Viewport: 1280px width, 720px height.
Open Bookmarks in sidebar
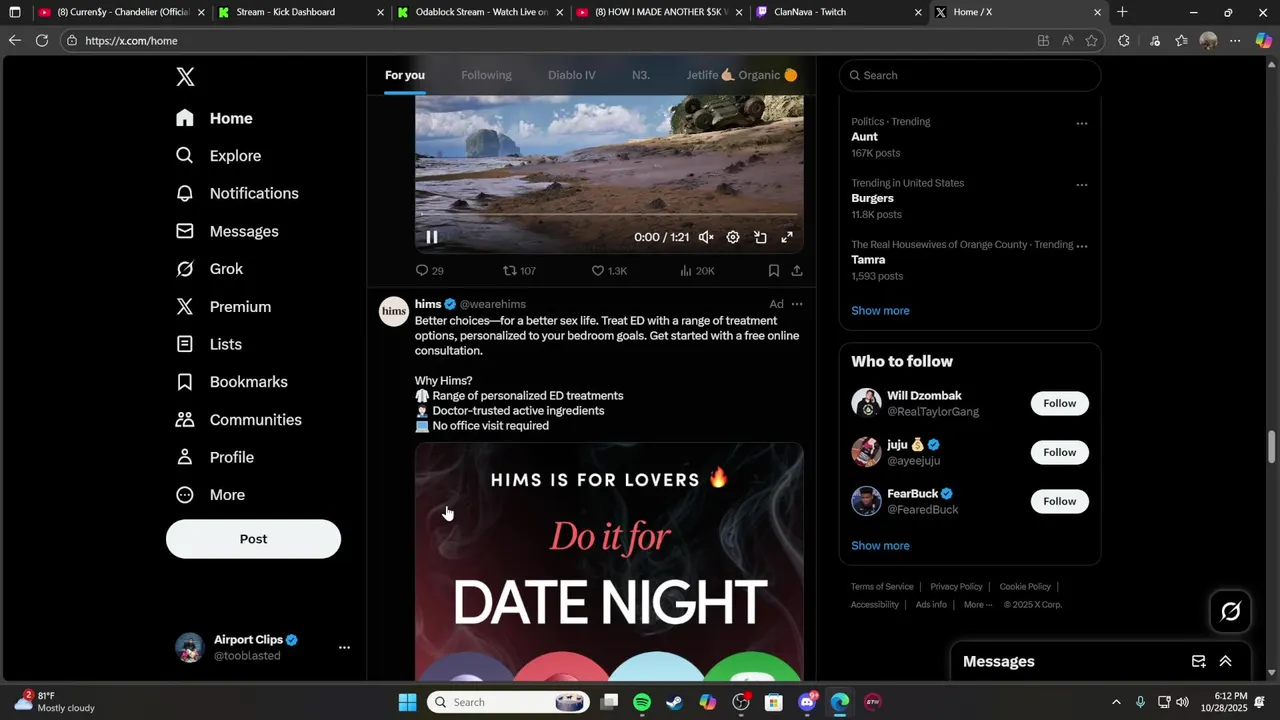pyautogui.click(x=231, y=382)
